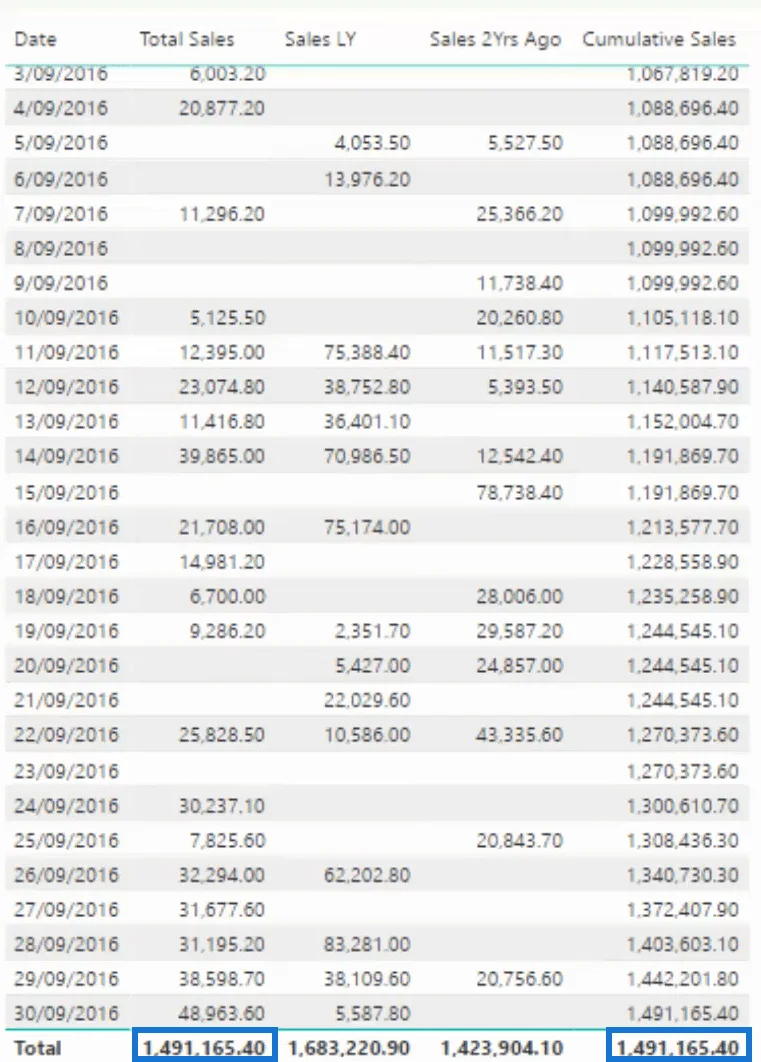761x1062 pixels.
Task: Select the Sales LY total 1,683,220.90
Action: 349,1048
